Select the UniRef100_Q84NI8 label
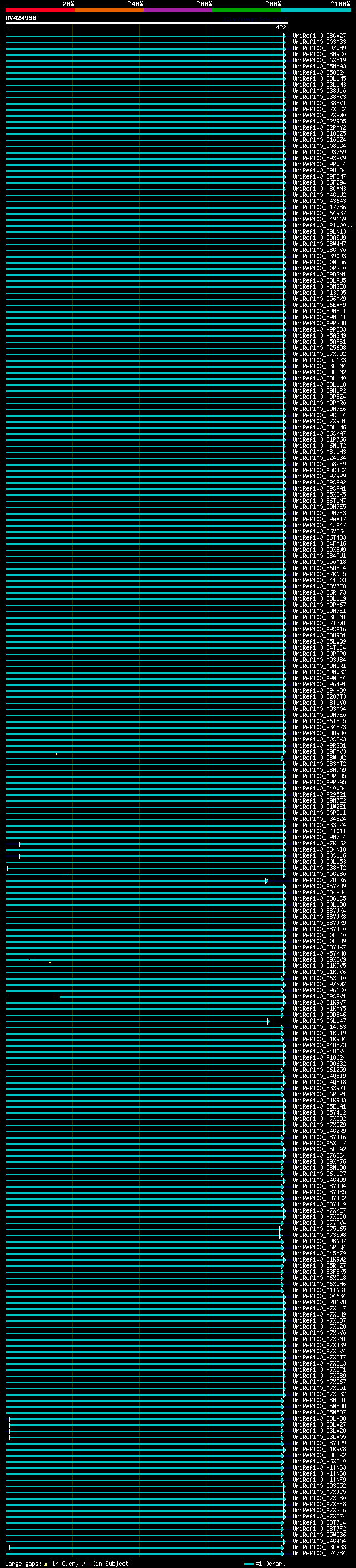The height and width of the screenshot is (1568, 356). 319,850
